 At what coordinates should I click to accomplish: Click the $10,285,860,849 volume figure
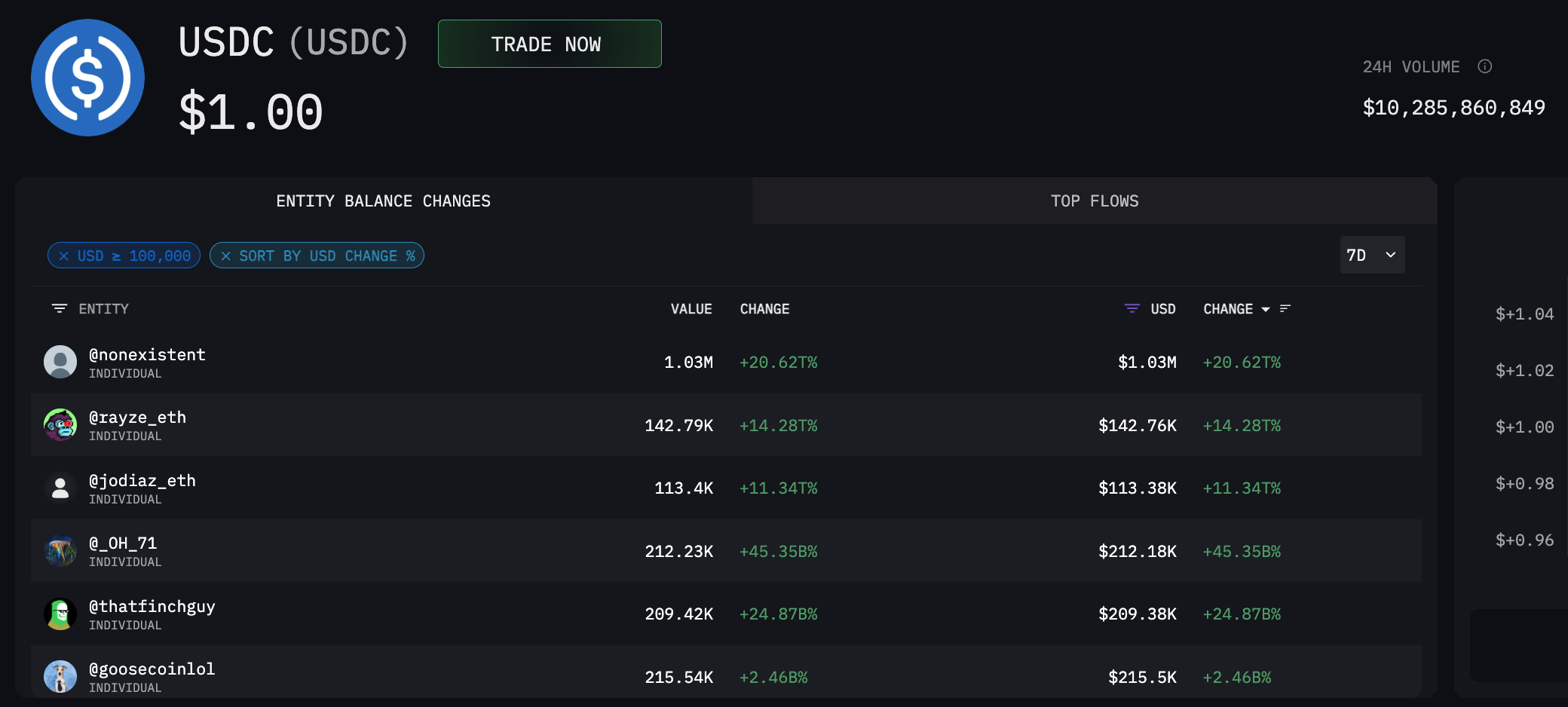point(1454,108)
